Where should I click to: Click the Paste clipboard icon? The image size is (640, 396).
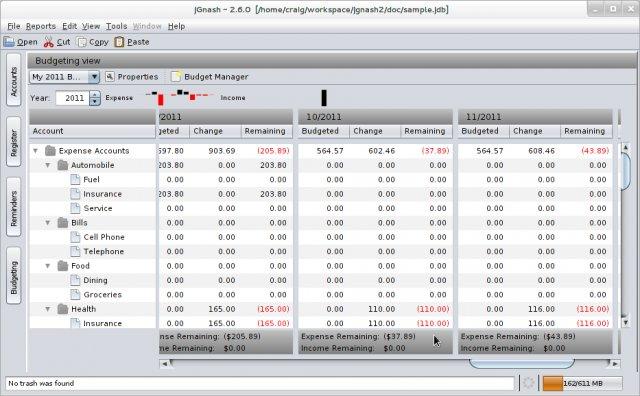pyautogui.click(x=119, y=42)
